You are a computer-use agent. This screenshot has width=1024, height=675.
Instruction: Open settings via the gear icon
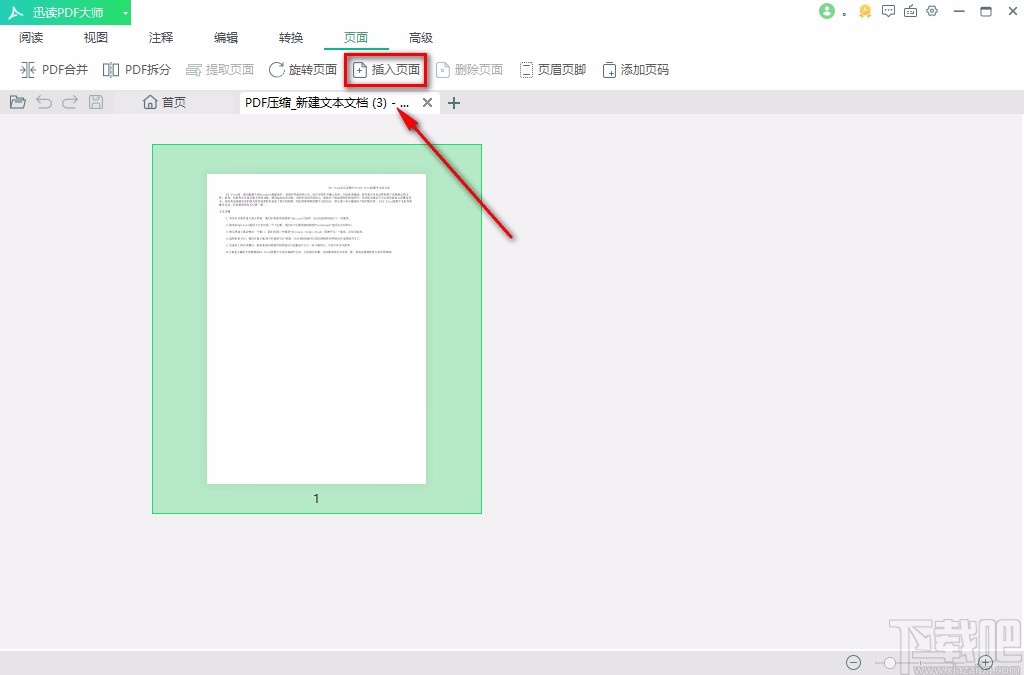[x=932, y=11]
